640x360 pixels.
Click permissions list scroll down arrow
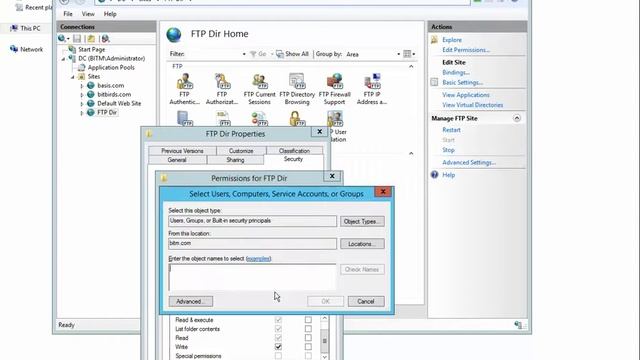(324, 357)
